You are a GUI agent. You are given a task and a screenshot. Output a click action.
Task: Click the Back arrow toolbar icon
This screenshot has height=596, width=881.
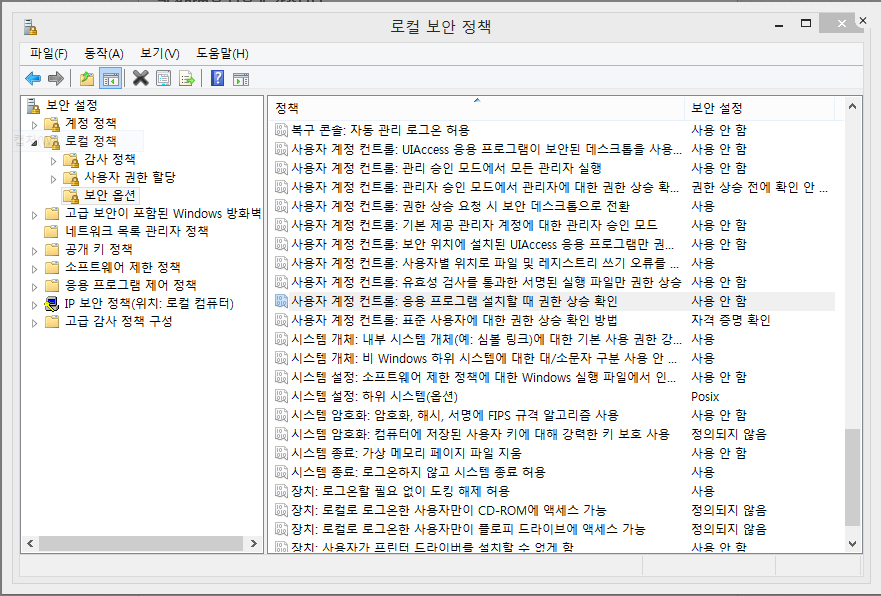[x=33, y=79]
